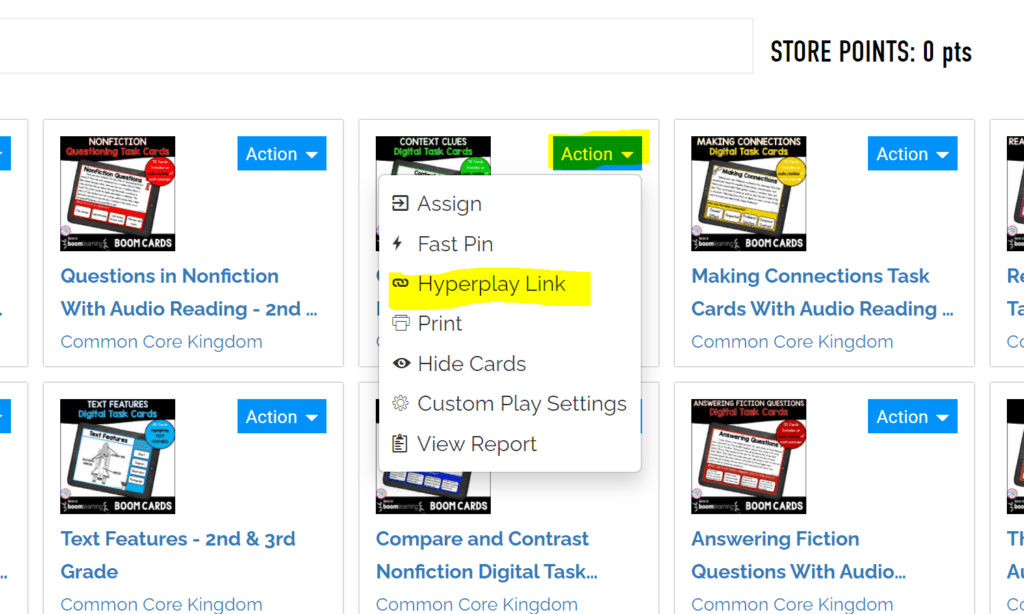Click the Assign arrow icon in menu
This screenshot has height=614, width=1024.
400,203
